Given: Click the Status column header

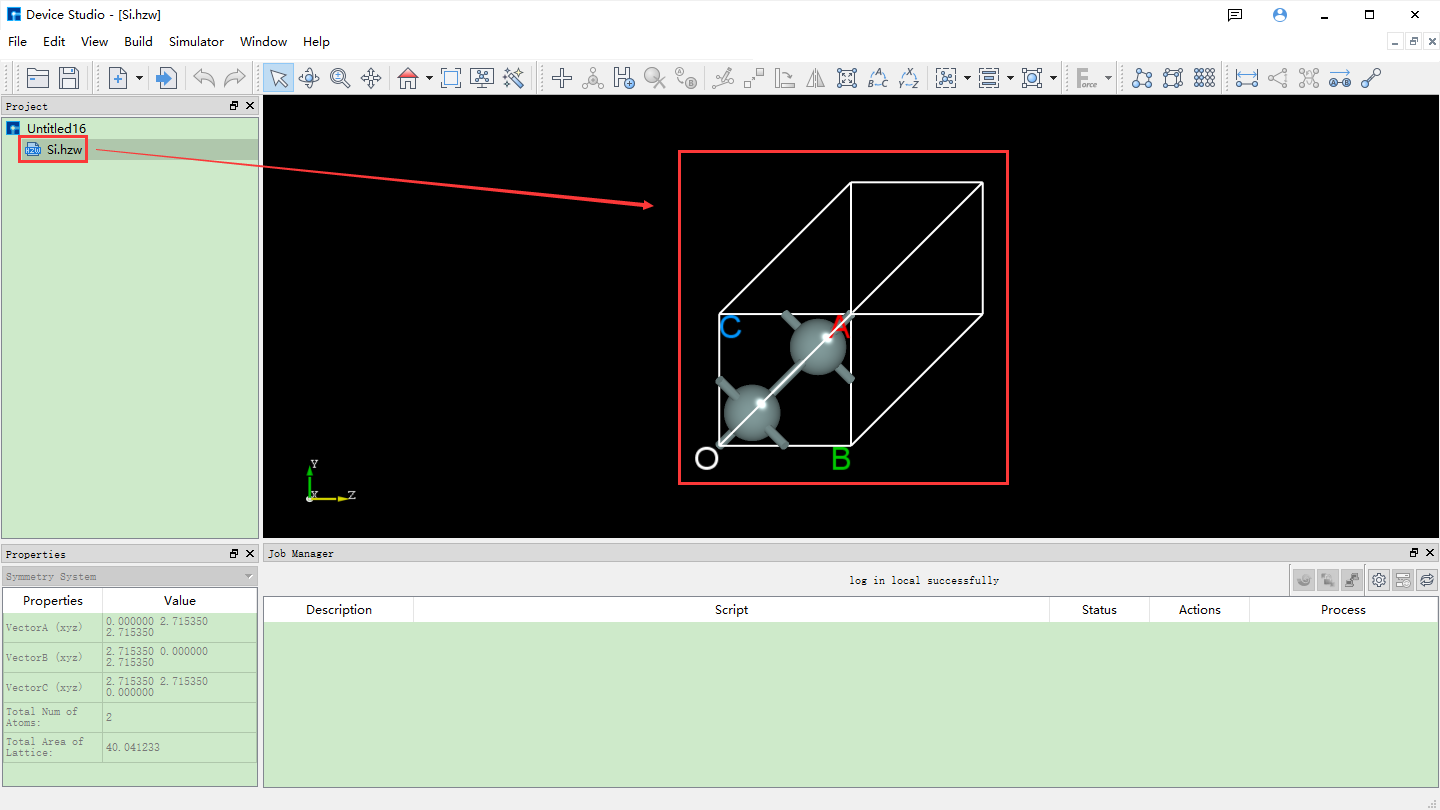Looking at the screenshot, I should tap(1099, 610).
